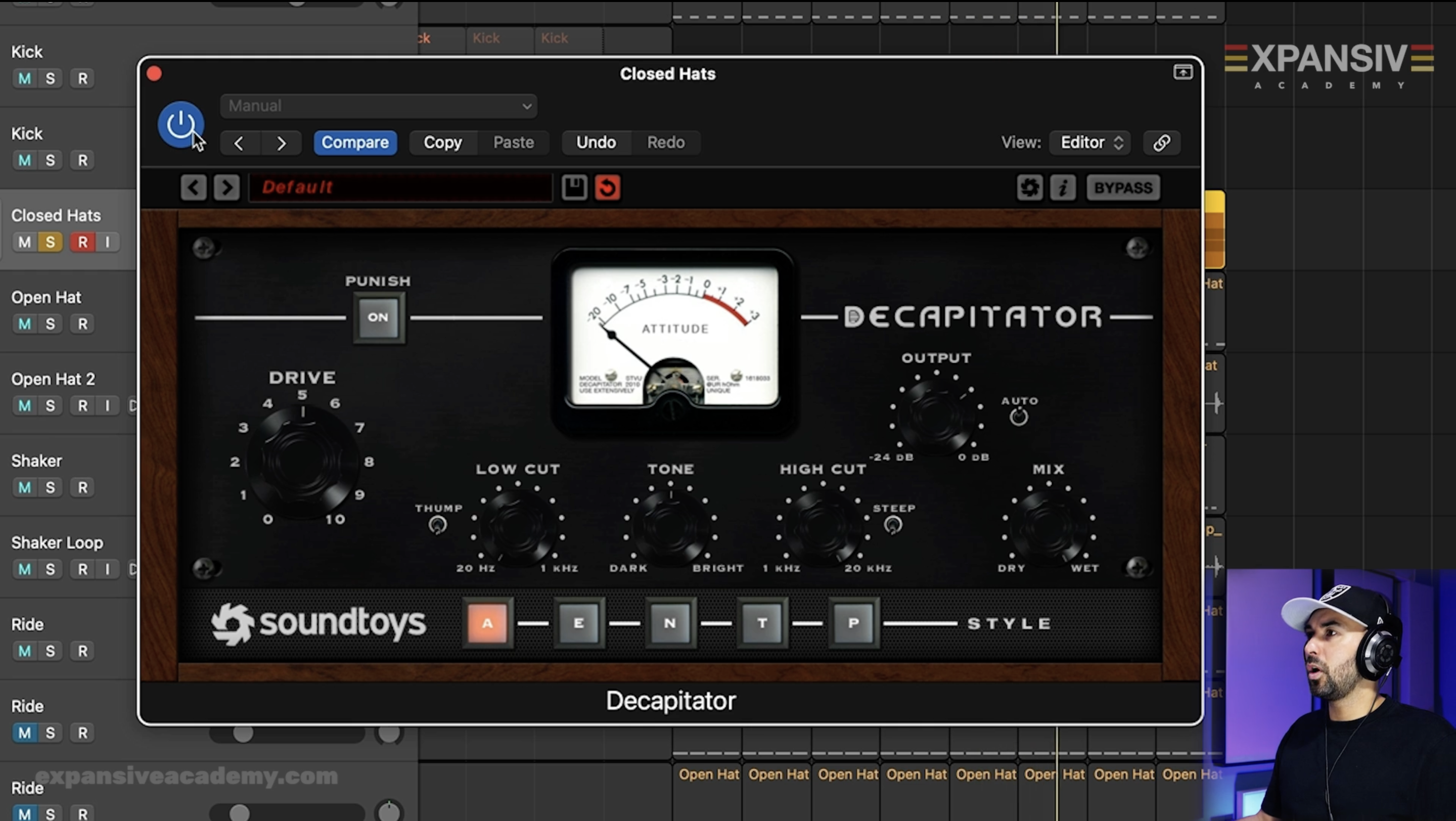Viewport: 1456px width, 821px height.
Task: Solo the Shaker Loop track
Action: click(x=51, y=570)
